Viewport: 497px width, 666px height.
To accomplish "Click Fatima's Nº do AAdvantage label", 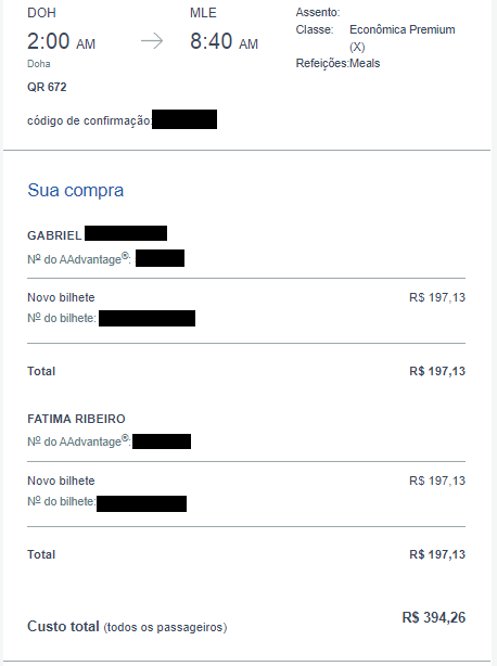I will pyautogui.click(x=79, y=441).
